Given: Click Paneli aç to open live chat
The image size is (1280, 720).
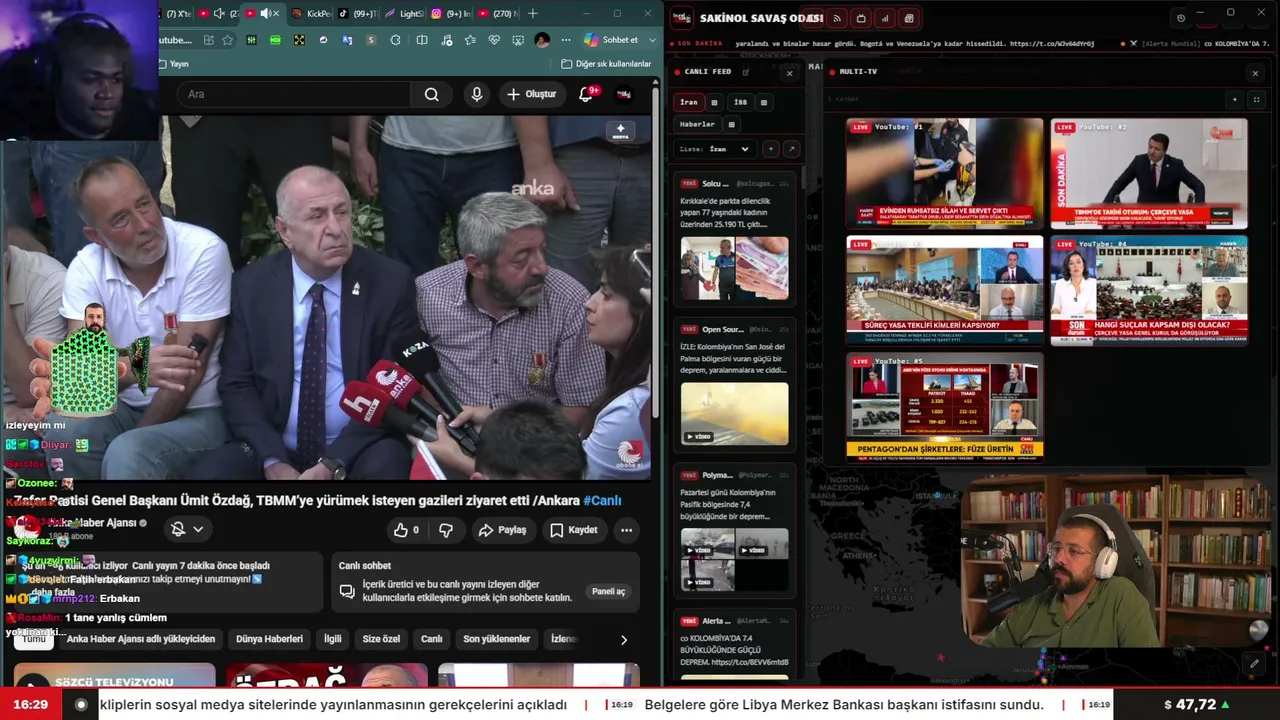Looking at the screenshot, I should (609, 591).
